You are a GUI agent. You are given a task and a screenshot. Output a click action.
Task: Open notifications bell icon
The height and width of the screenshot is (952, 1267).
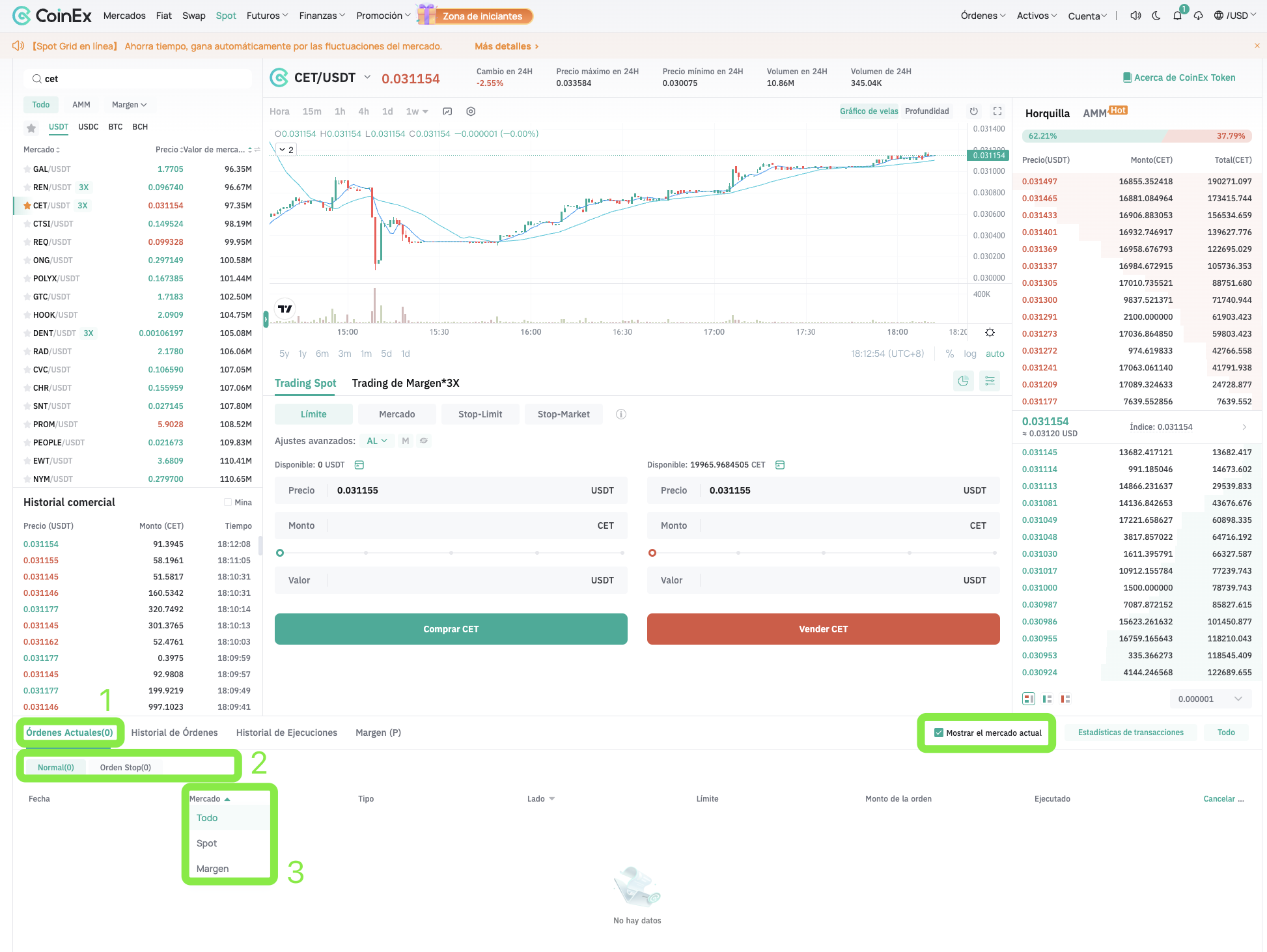pos(1177,16)
